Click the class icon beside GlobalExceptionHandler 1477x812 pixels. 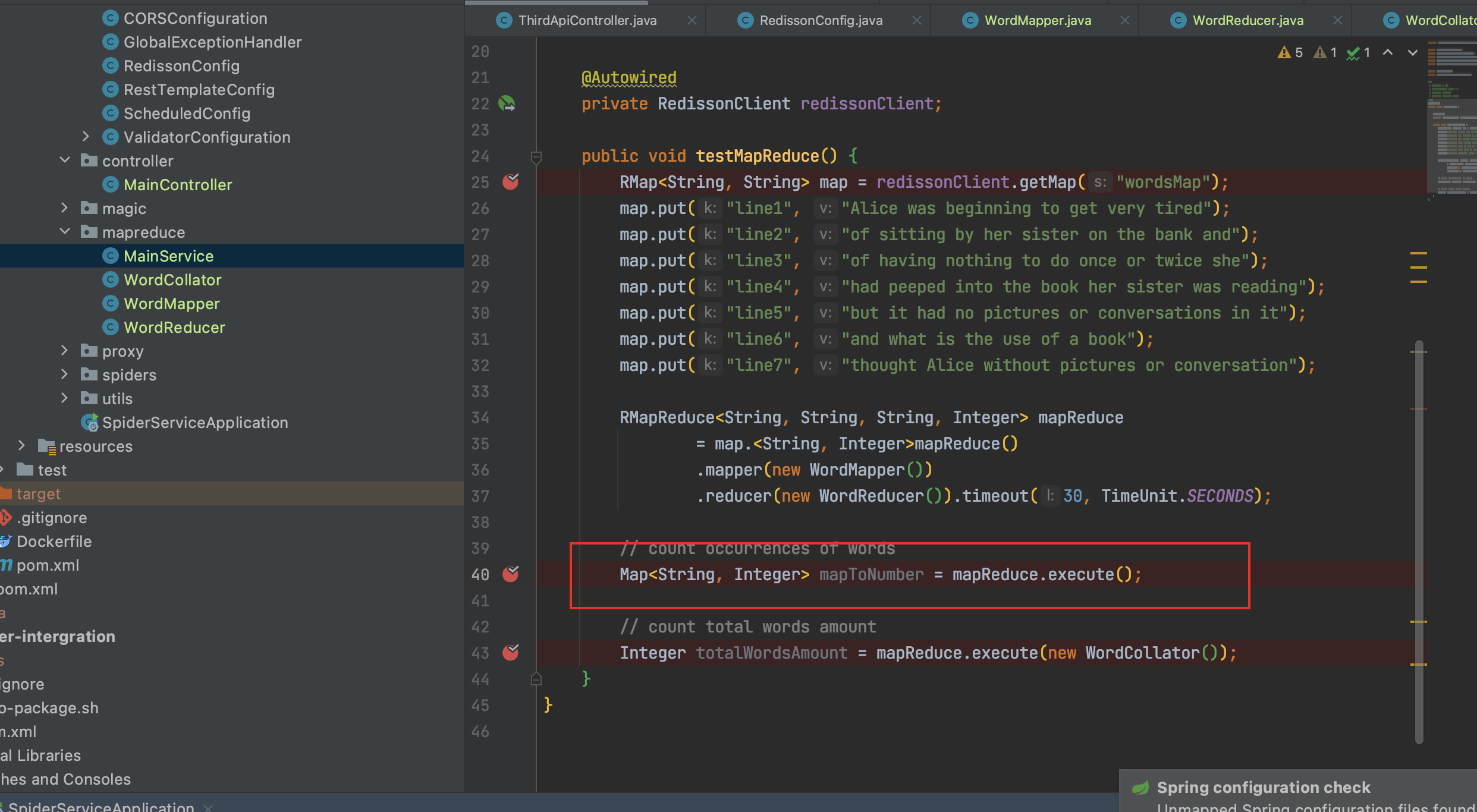point(111,42)
